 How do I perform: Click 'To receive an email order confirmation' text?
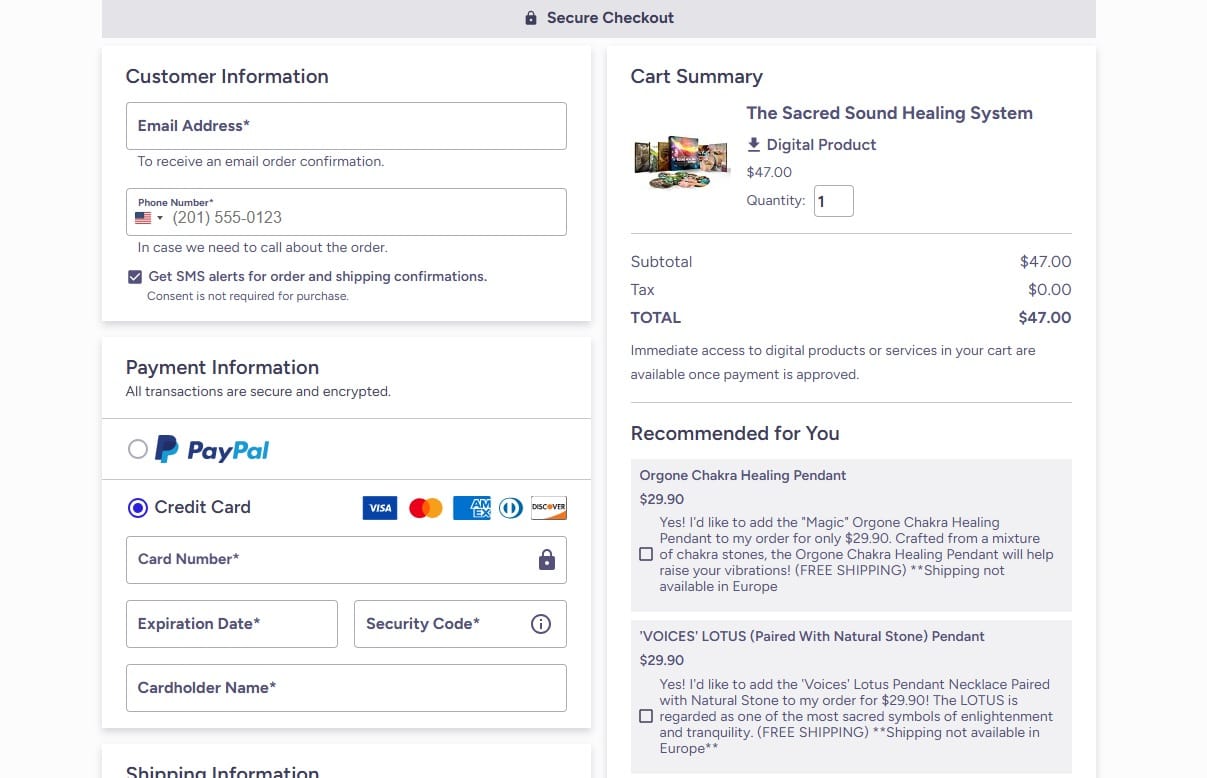[261, 162]
